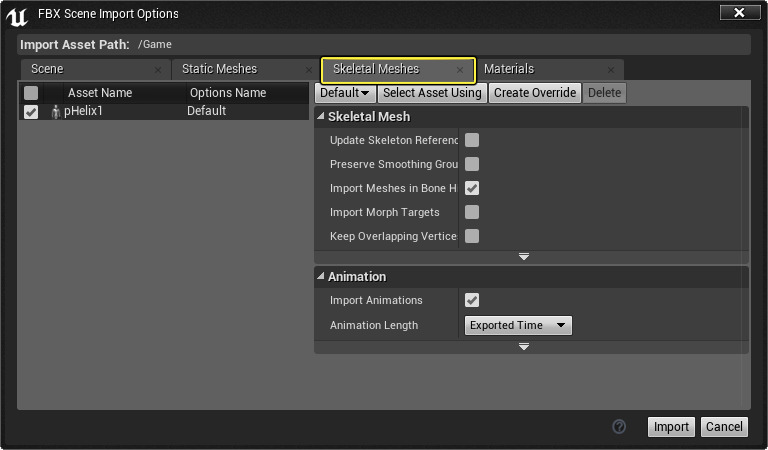Viewport: 768px width, 450px height.
Task: Disable Import Meshes in Bone Hierarchy
Action: click(472, 188)
